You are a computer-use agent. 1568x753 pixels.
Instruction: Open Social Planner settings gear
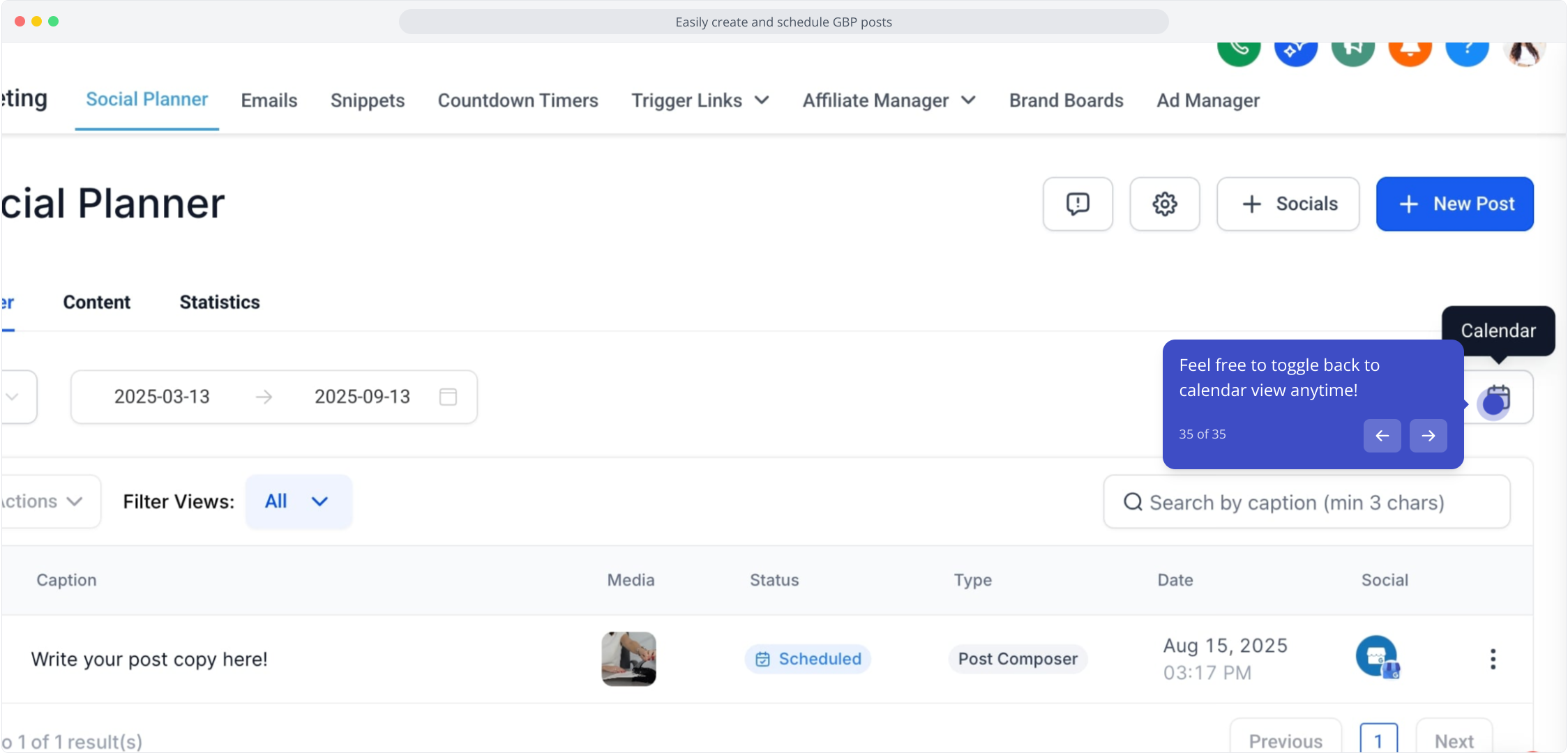click(x=1165, y=204)
